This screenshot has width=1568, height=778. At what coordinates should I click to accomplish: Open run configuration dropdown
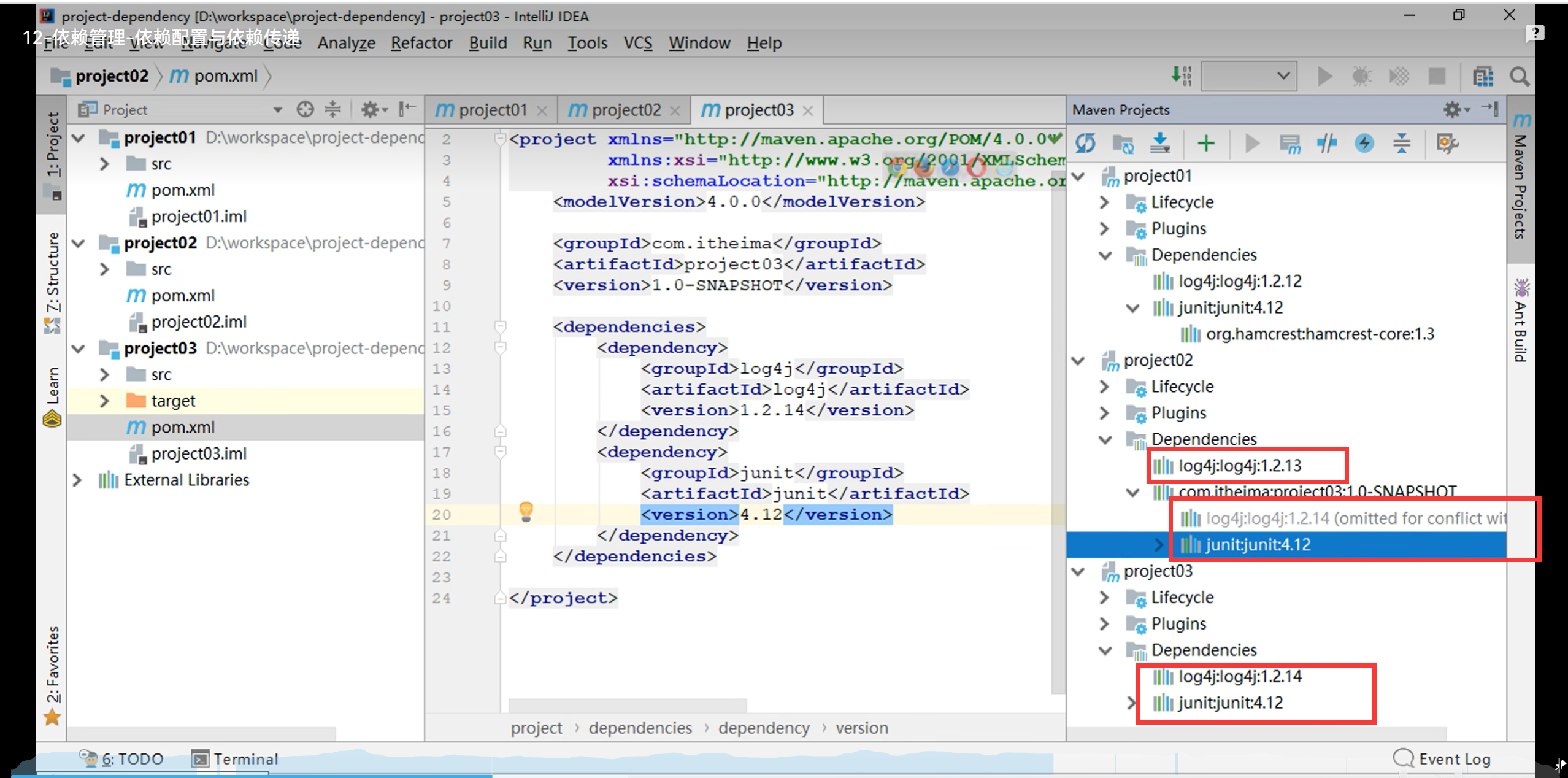point(1248,76)
